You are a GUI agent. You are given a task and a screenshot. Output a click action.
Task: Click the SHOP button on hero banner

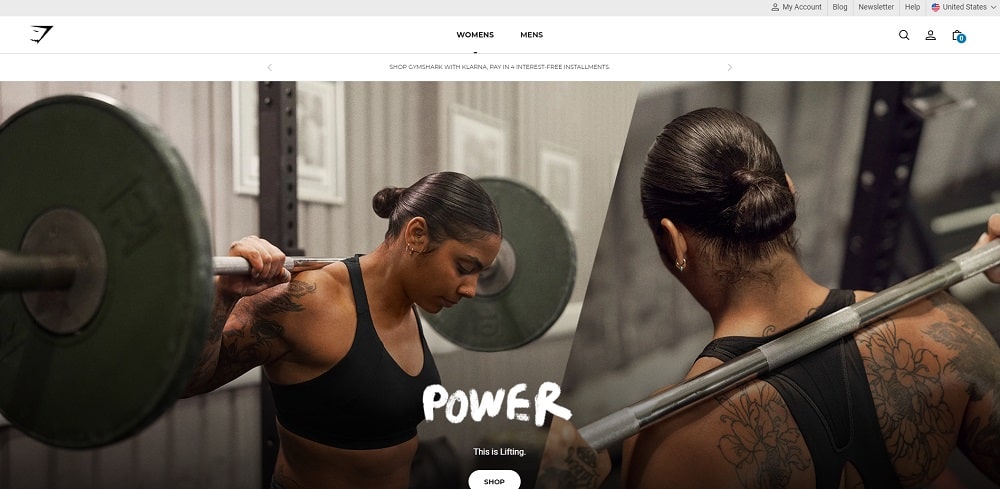(494, 481)
